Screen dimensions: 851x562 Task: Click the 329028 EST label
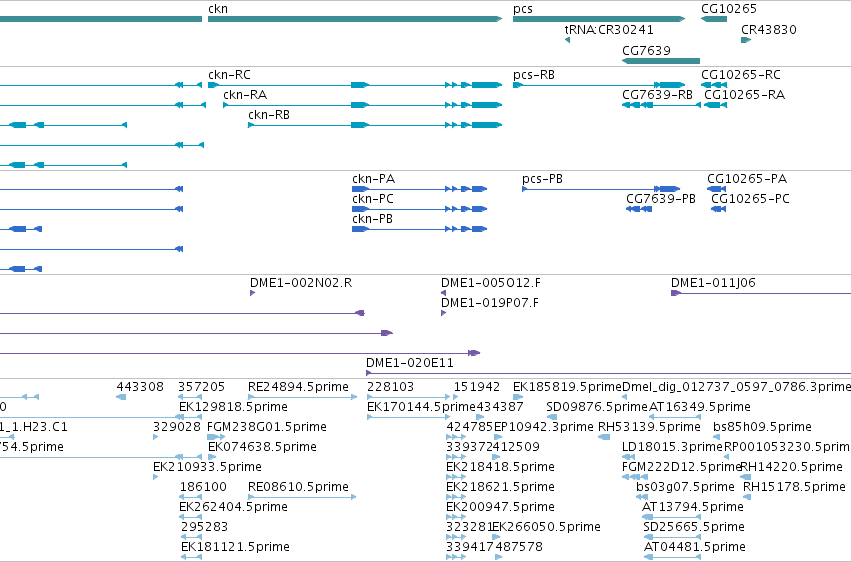point(176,427)
